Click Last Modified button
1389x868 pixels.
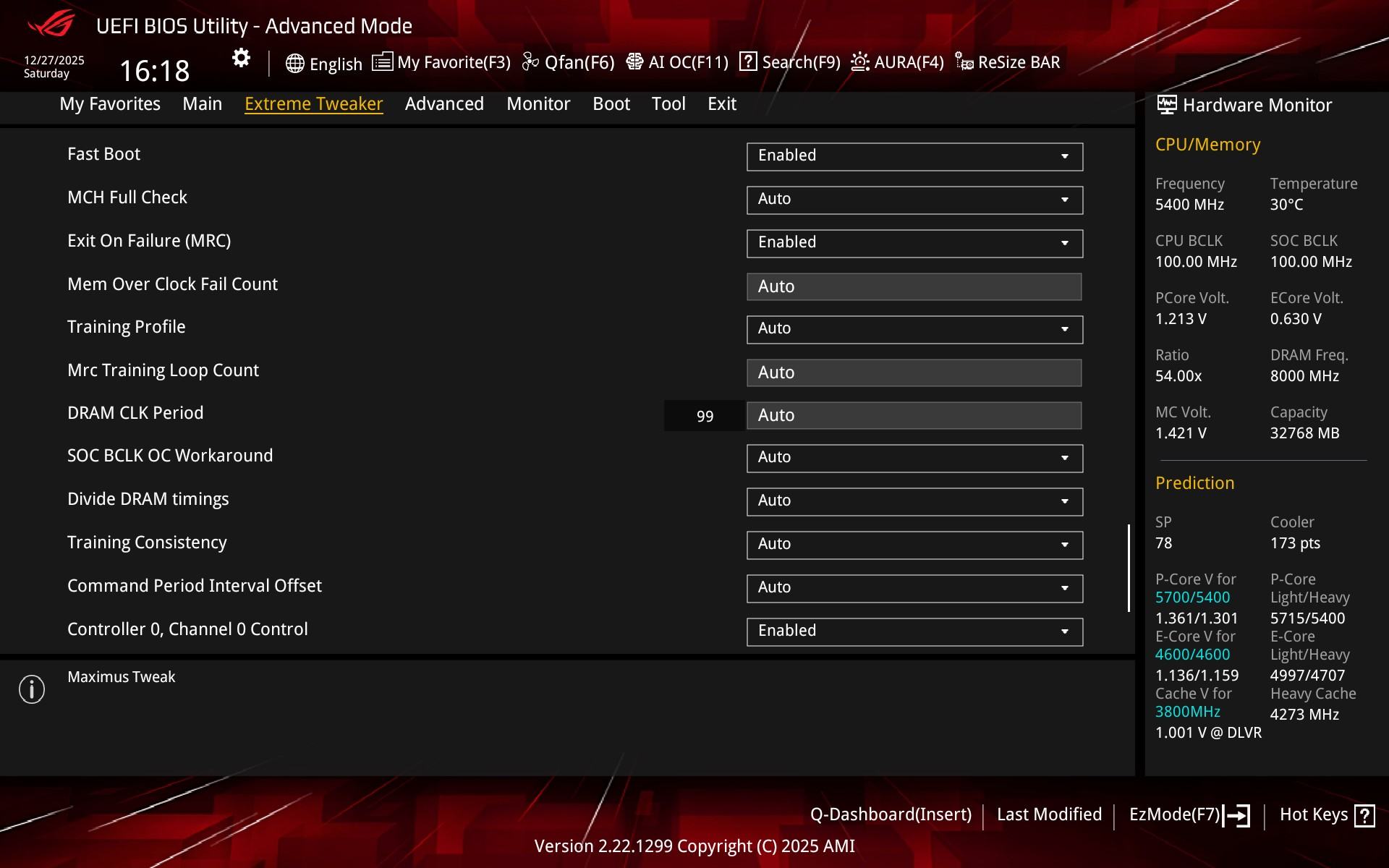pyautogui.click(x=1049, y=814)
